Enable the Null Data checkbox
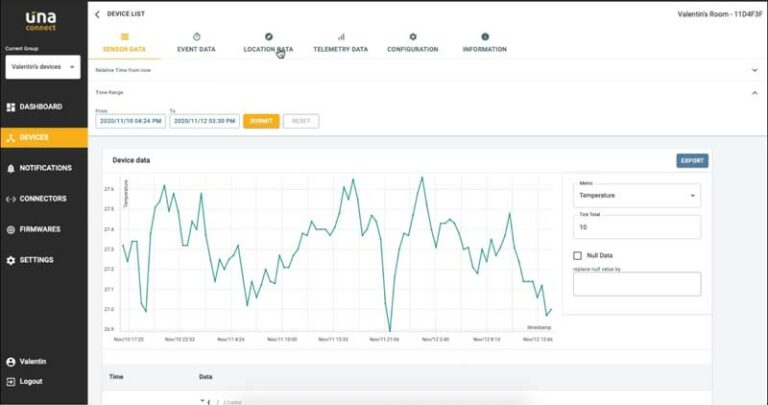 click(x=578, y=256)
